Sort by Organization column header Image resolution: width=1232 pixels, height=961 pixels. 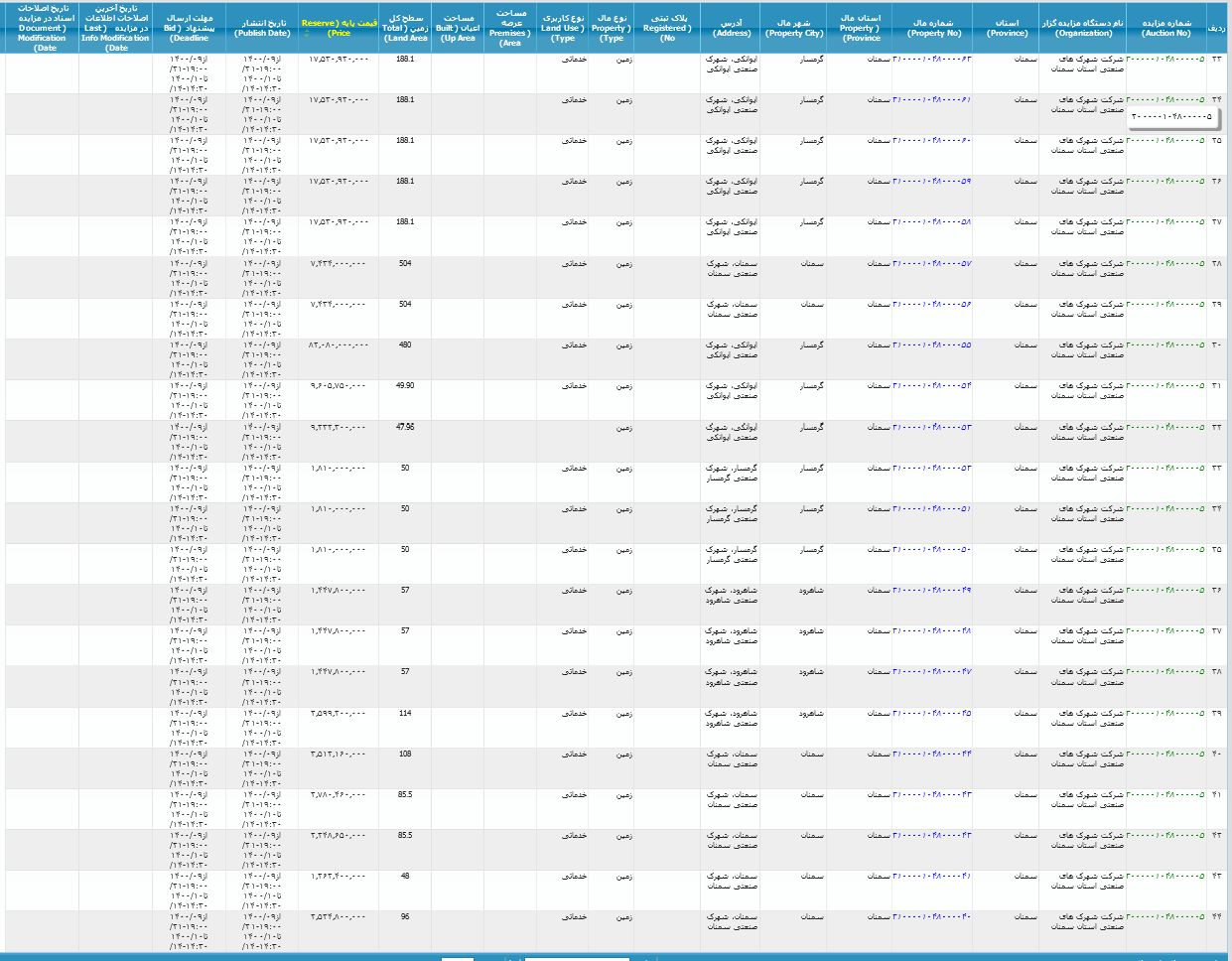1082,27
